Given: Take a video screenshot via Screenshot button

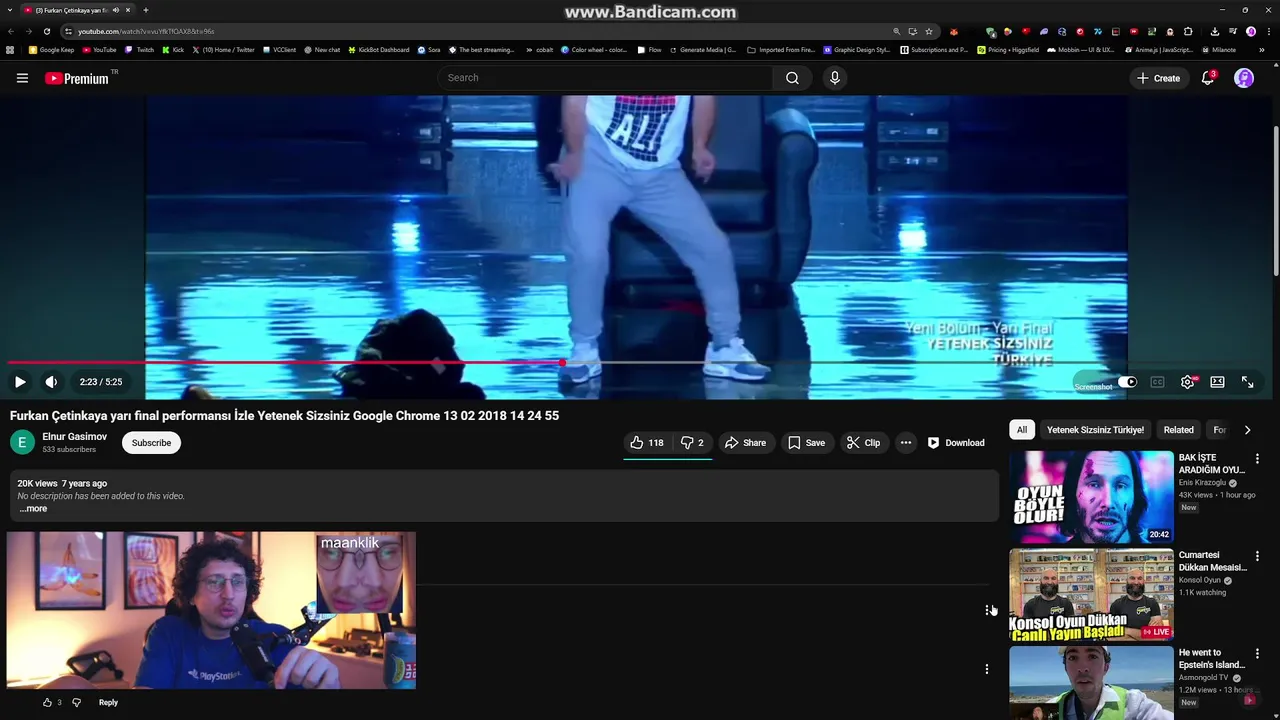Looking at the screenshot, I should tap(1093, 386).
